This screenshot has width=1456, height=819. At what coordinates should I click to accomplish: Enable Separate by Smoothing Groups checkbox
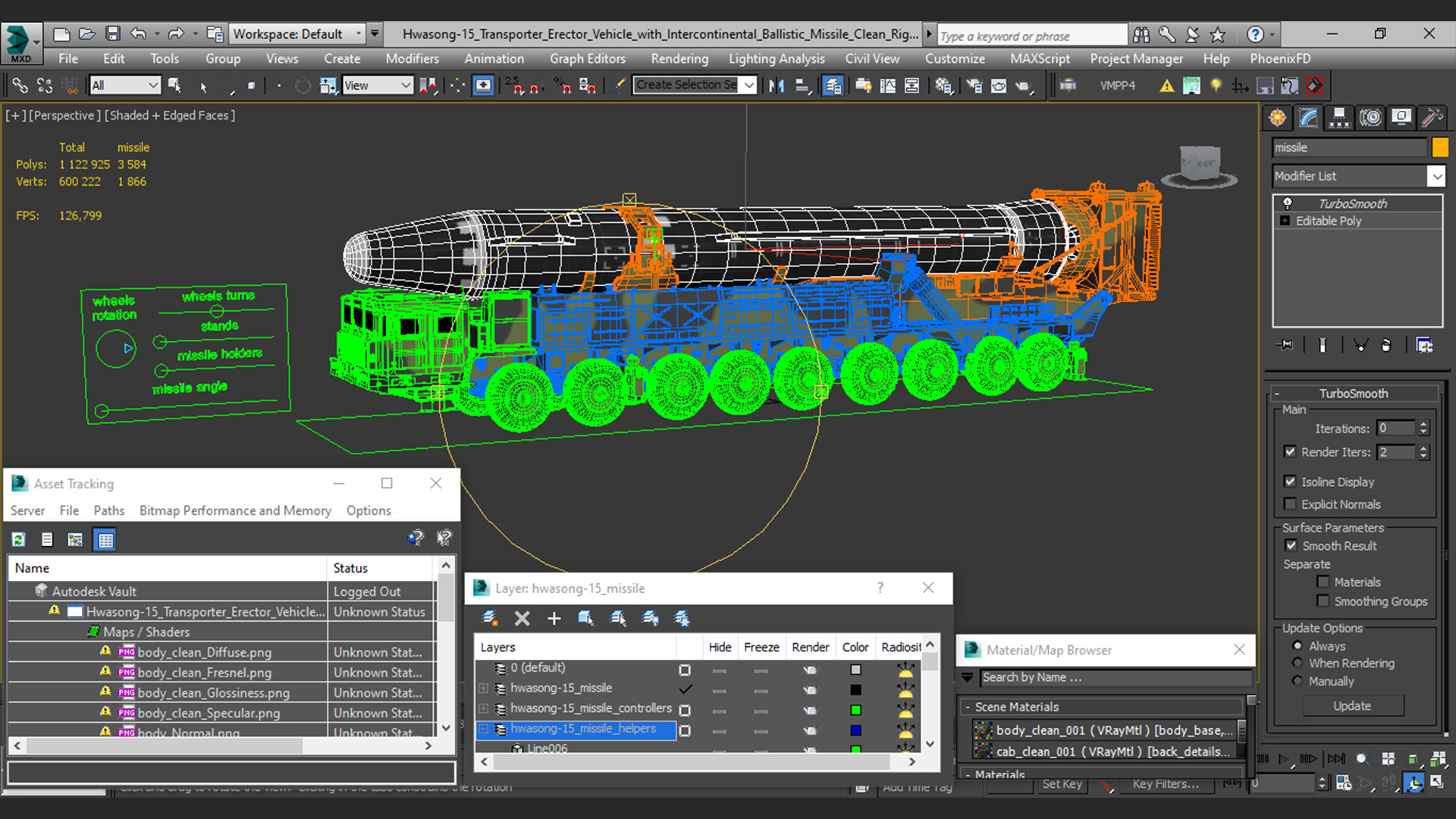click(1323, 601)
